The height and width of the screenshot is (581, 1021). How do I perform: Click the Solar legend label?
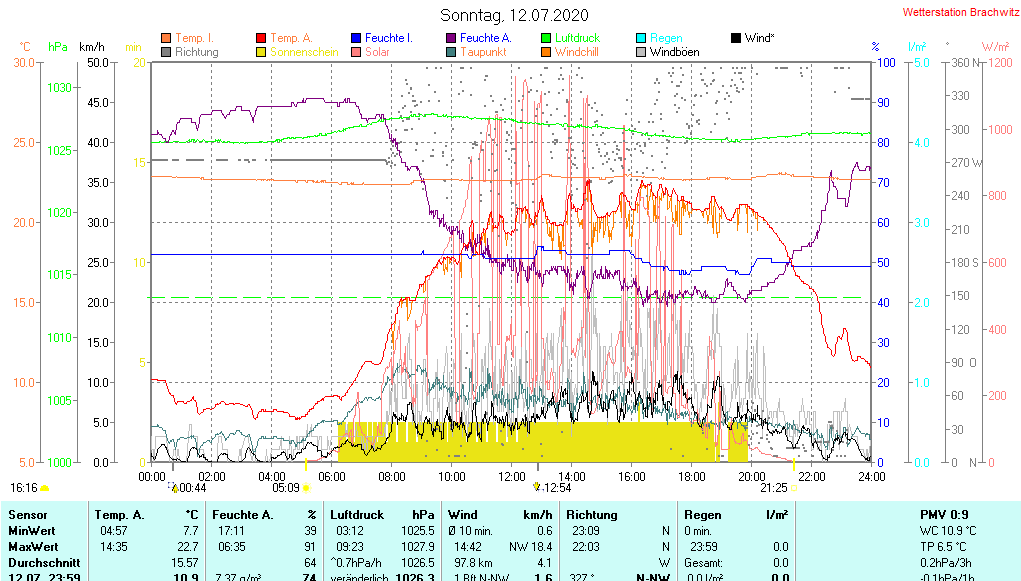pyautogui.click(x=377, y=52)
